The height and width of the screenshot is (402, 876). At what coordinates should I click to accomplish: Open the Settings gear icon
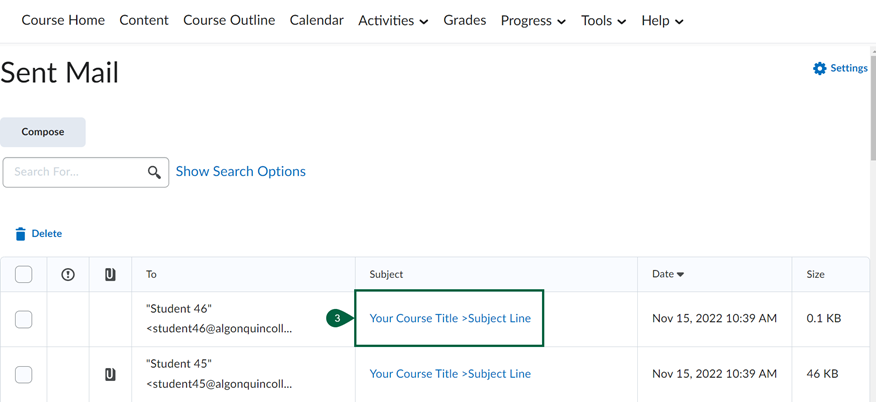point(820,68)
